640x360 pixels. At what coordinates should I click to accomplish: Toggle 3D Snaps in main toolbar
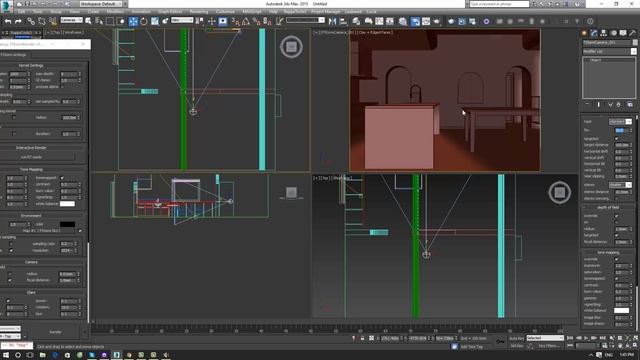236,21
